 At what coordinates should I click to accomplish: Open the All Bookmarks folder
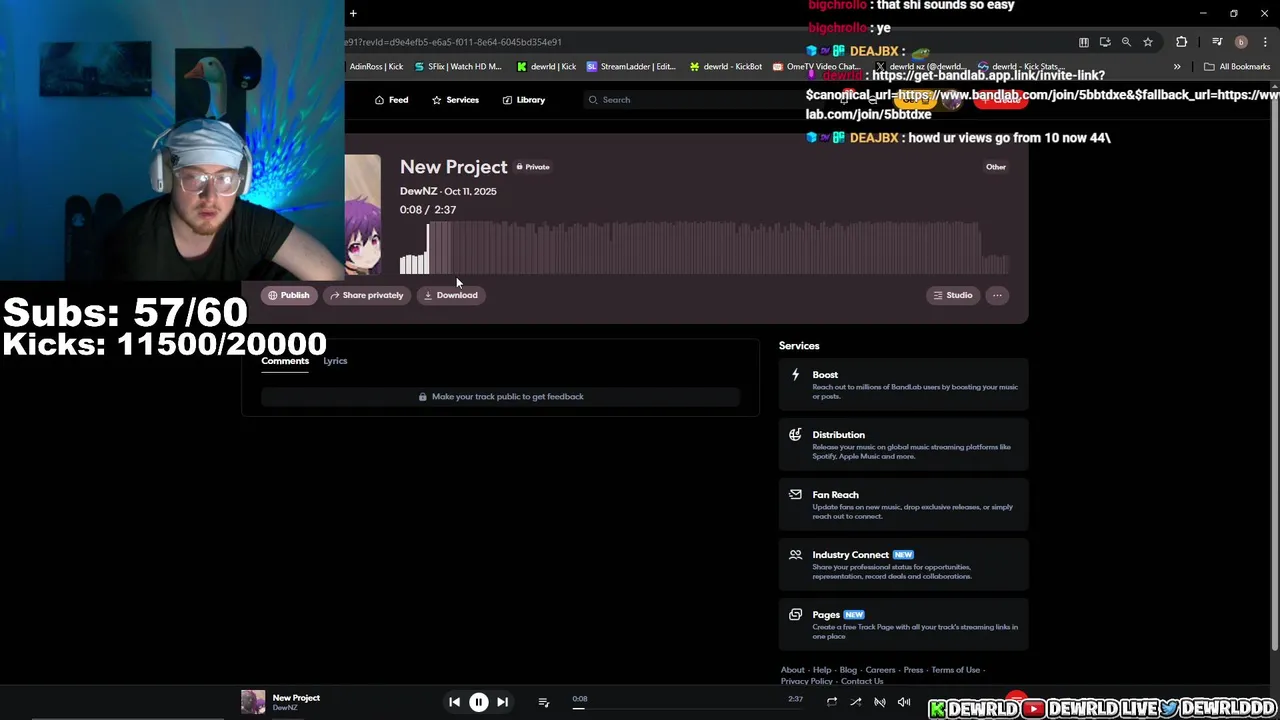1237,67
